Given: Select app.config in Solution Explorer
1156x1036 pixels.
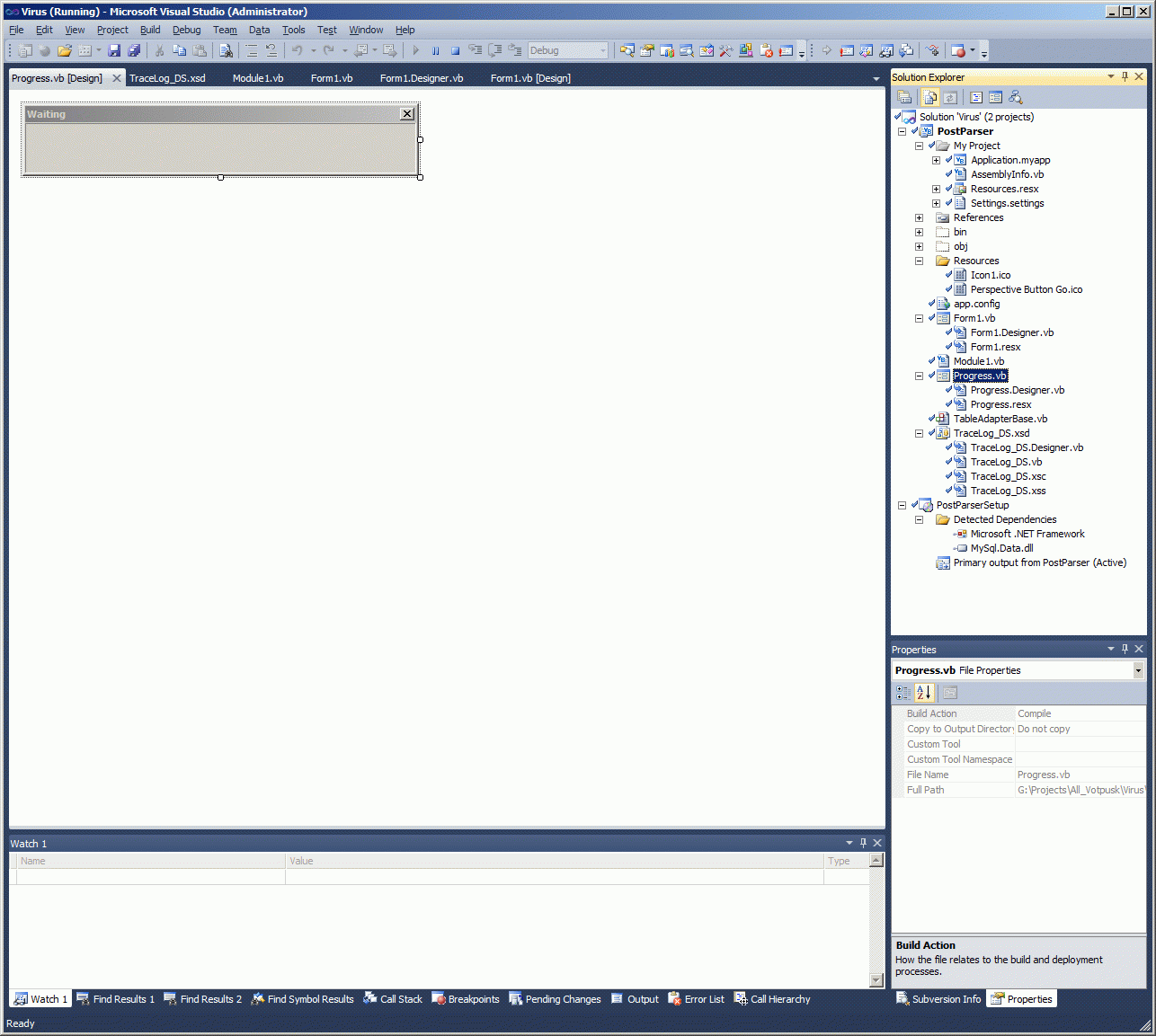Looking at the screenshot, I should coord(976,304).
